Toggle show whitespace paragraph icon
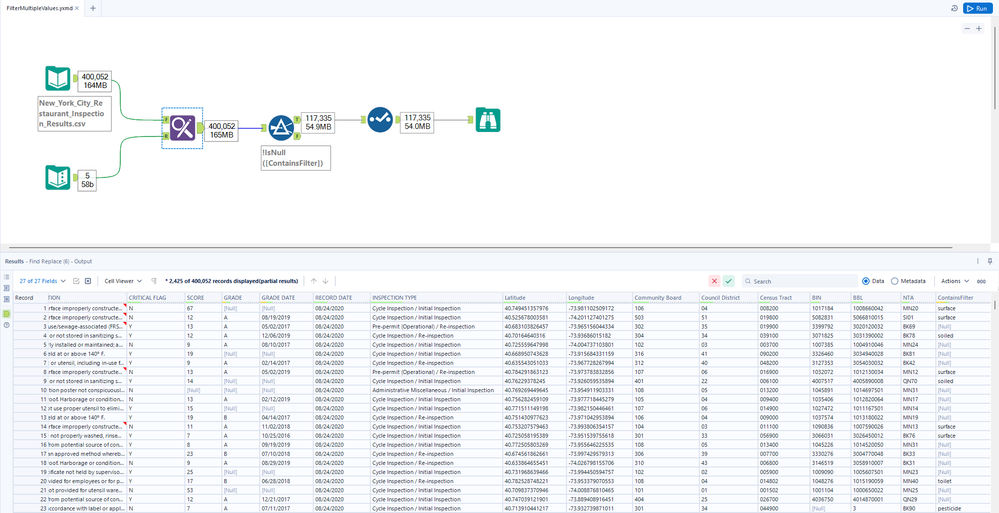 154,281
